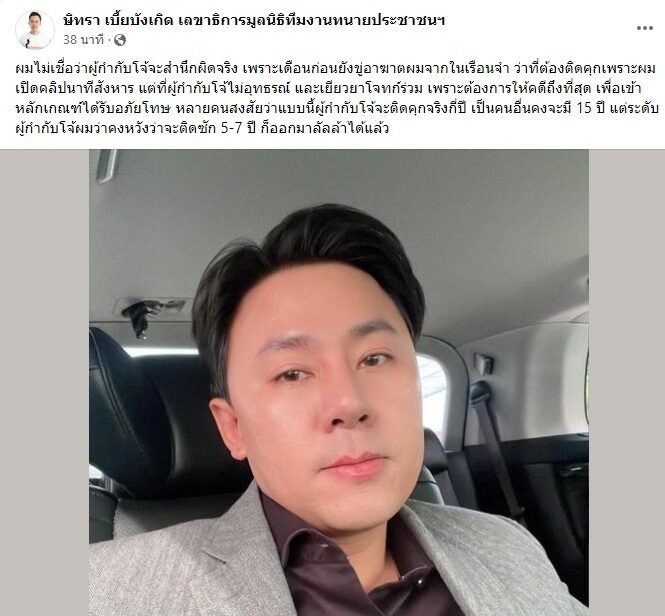Open the profile name ษิทรา เบี้ยบังเกิด
This screenshot has height=616, width=665.
tap(118, 20)
